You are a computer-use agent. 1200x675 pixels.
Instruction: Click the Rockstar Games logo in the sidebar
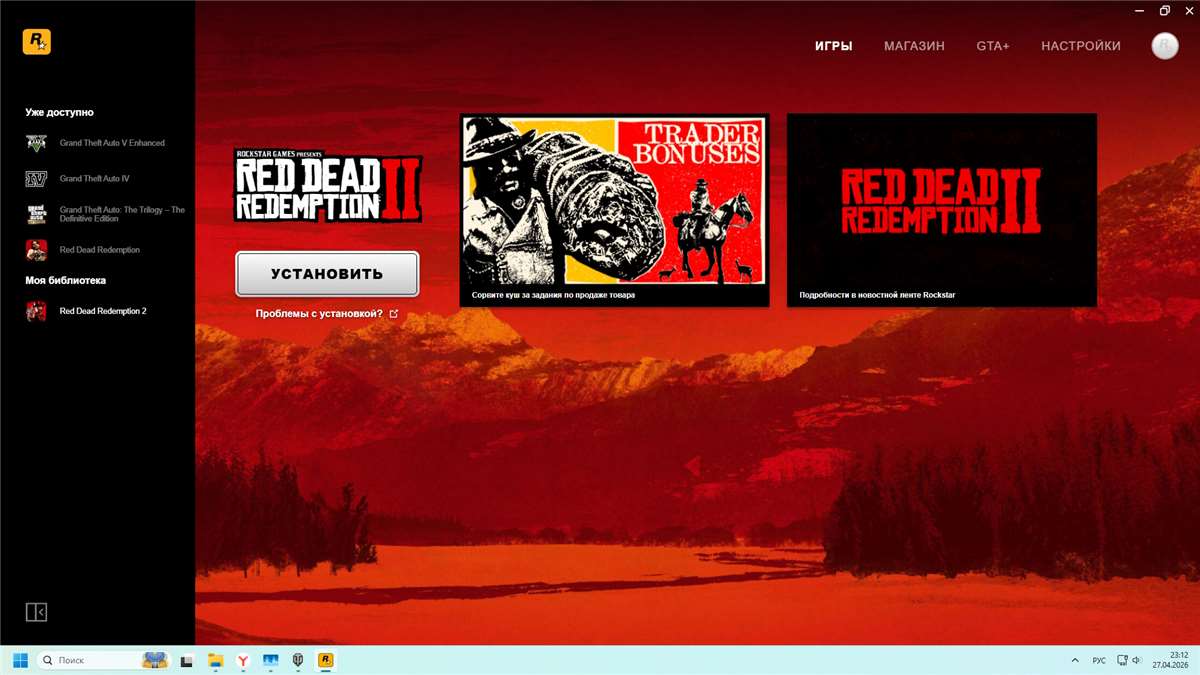coord(37,41)
